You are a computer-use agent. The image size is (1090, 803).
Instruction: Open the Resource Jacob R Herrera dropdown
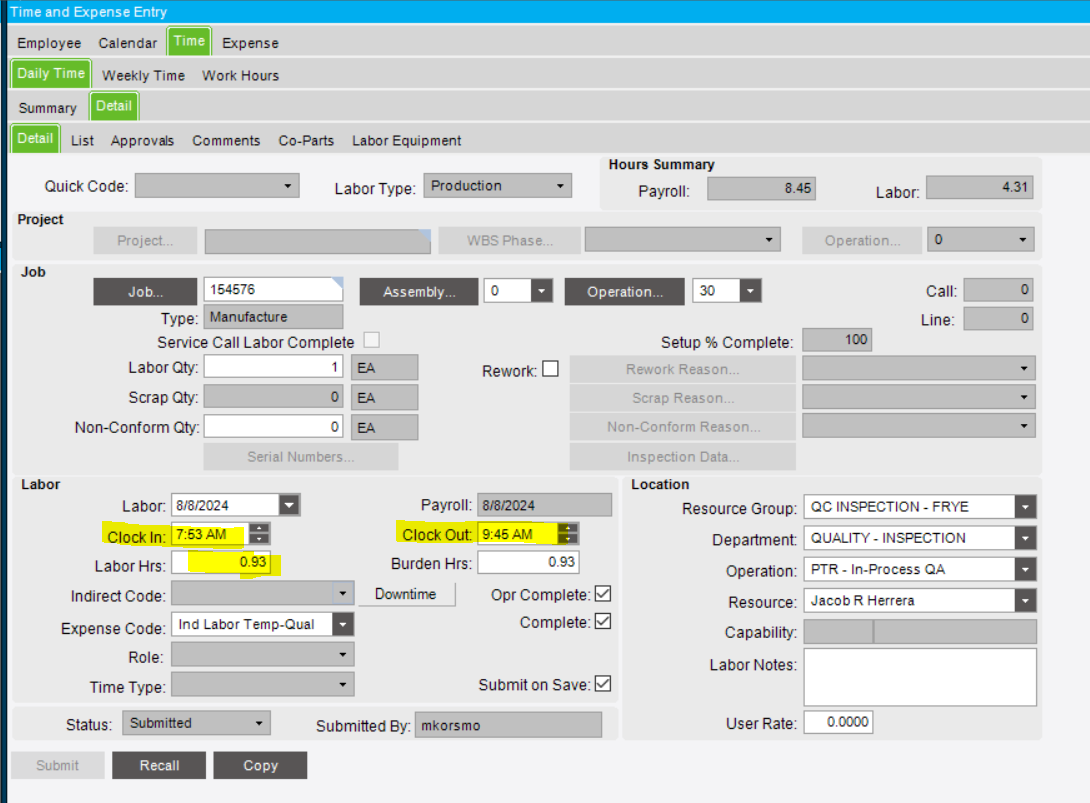pyautogui.click(x=1025, y=601)
